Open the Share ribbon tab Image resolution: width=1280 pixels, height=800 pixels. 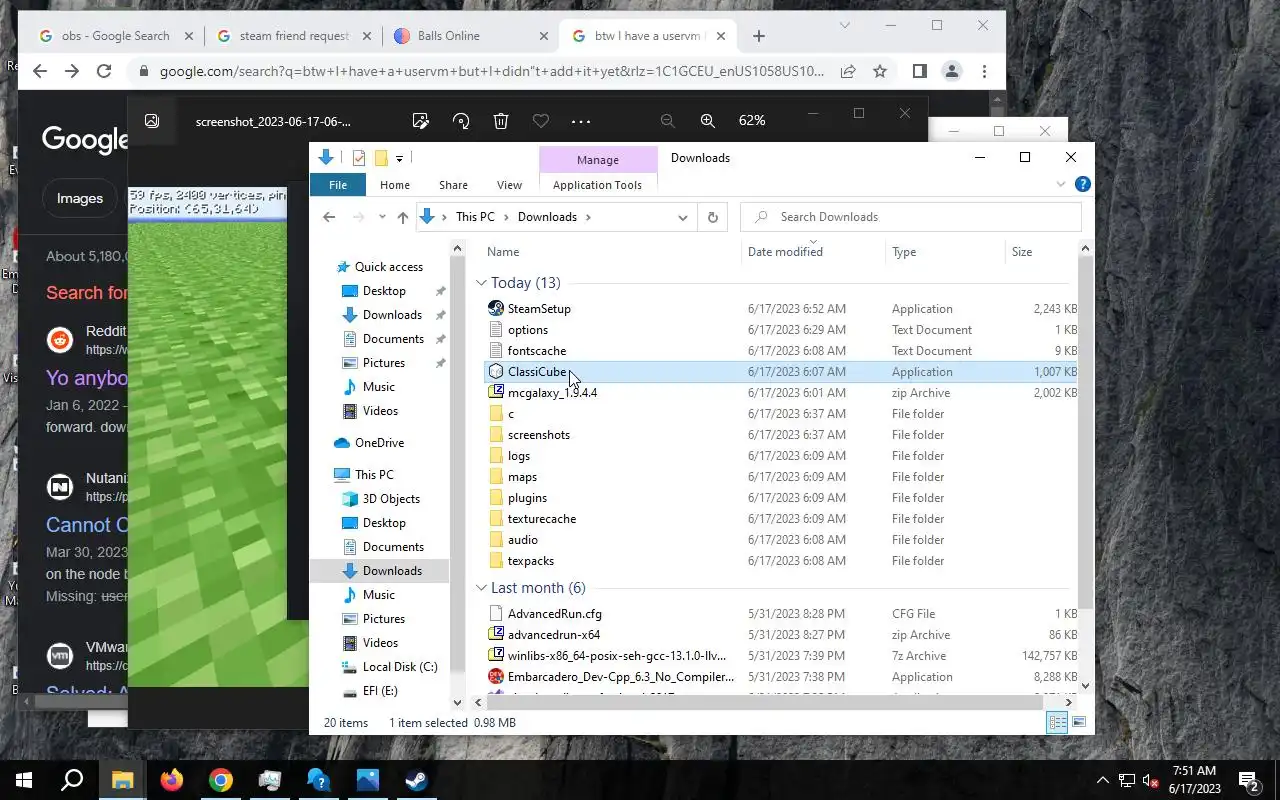pos(453,185)
